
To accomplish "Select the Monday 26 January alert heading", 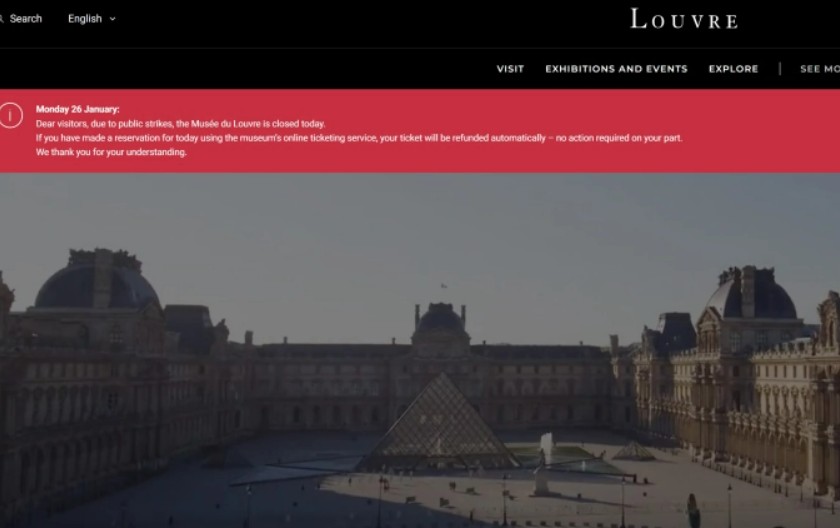I will (x=78, y=109).
